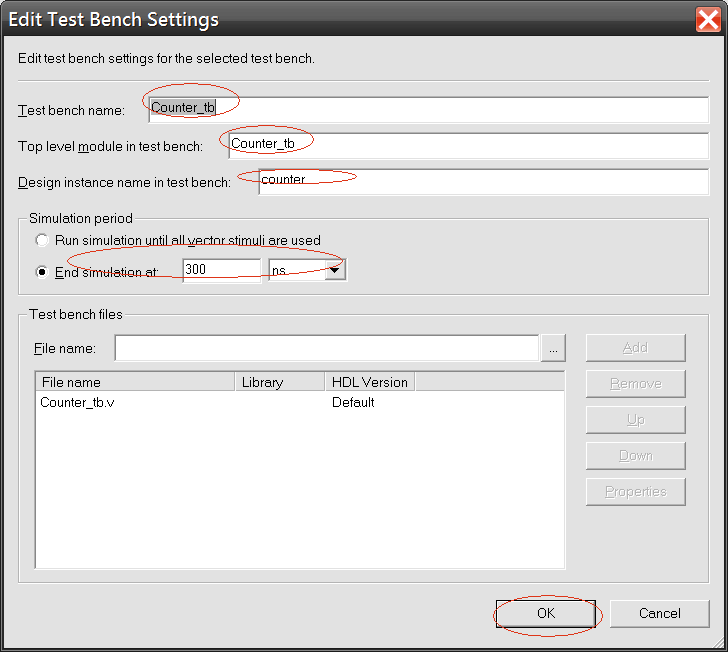Click the Down button
The height and width of the screenshot is (652, 728).
pyautogui.click(x=635, y=456)
